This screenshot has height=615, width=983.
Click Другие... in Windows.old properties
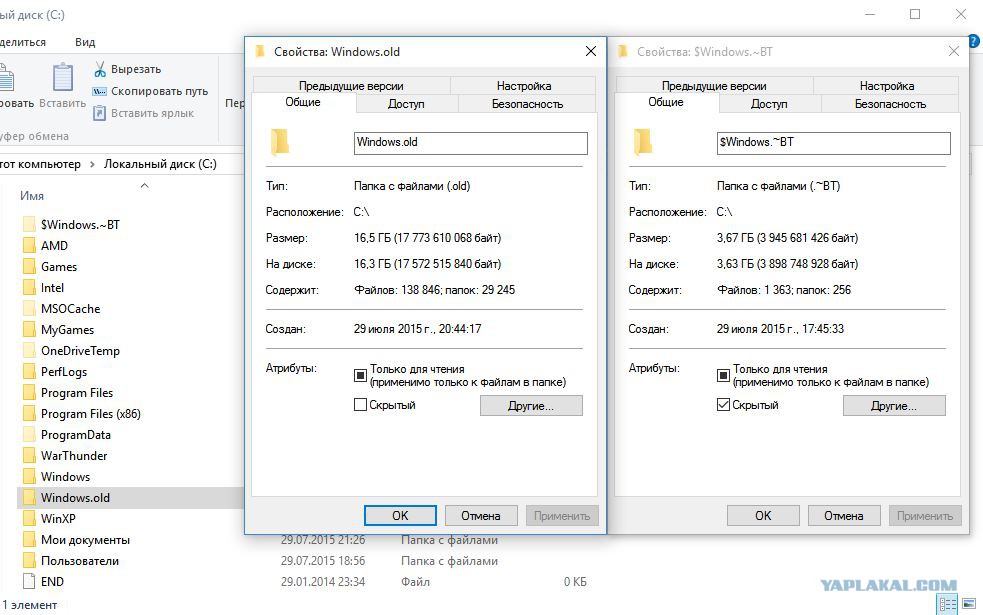531,406
